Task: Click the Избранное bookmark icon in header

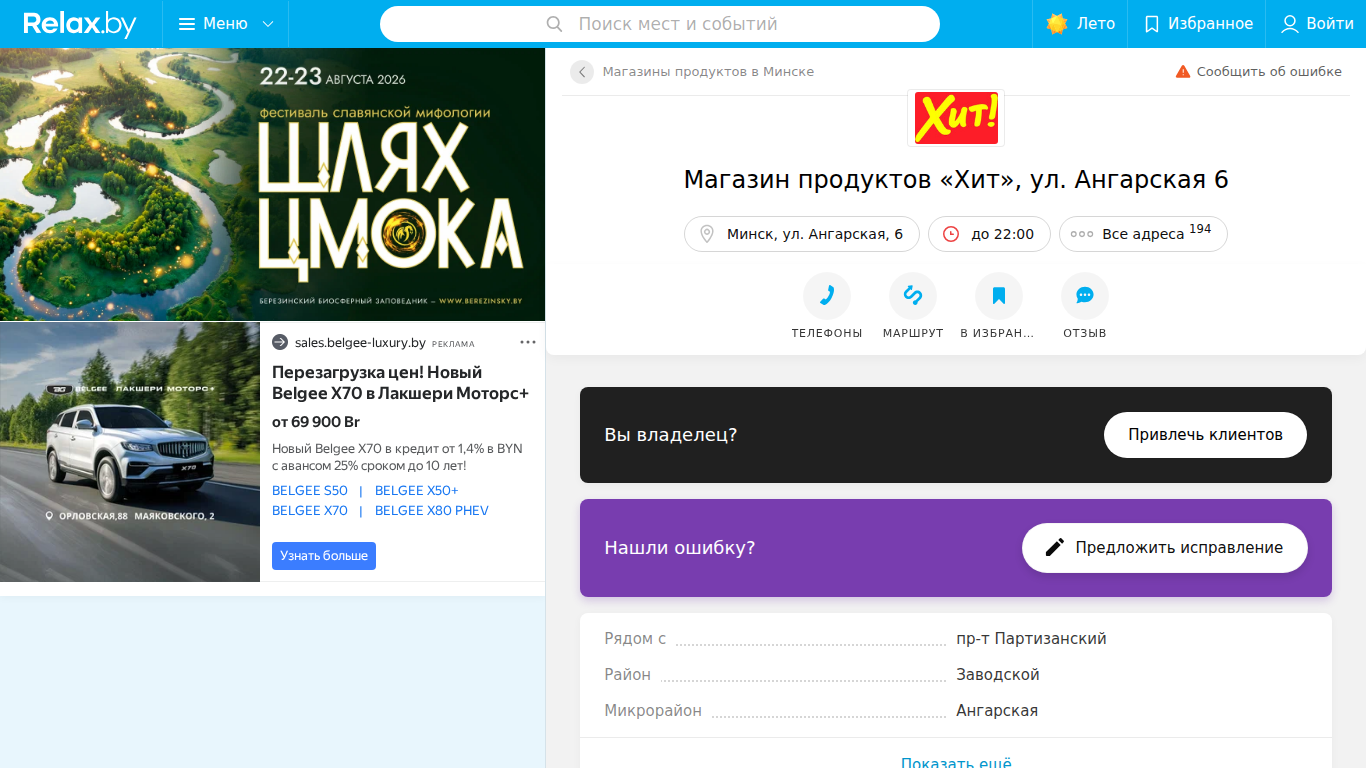Action: coord(1152,24)
